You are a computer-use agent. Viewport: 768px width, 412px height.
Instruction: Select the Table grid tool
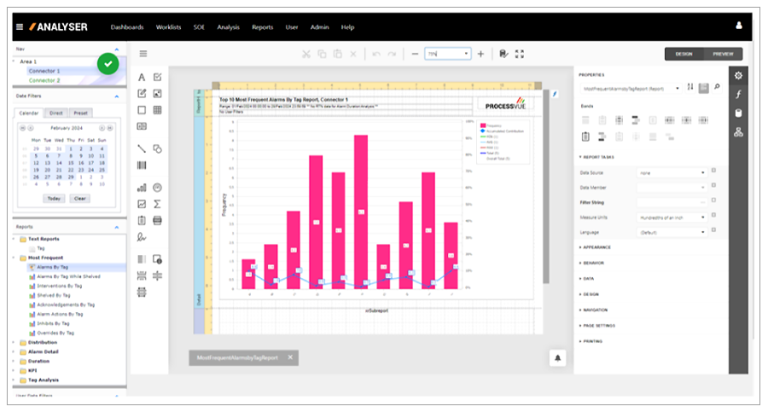click(x=157, y=110)
